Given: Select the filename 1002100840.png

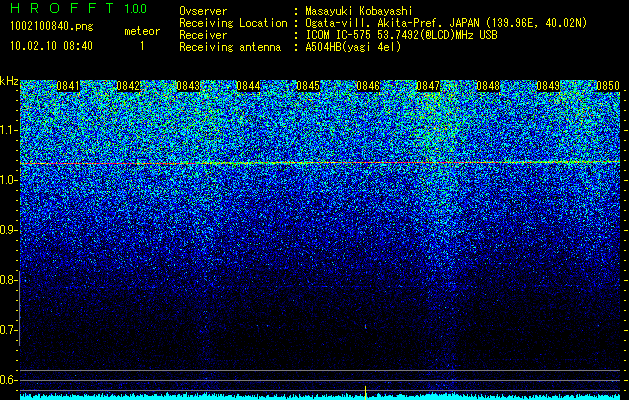Looking at the screenshot, I should click(x=52, y=27).
